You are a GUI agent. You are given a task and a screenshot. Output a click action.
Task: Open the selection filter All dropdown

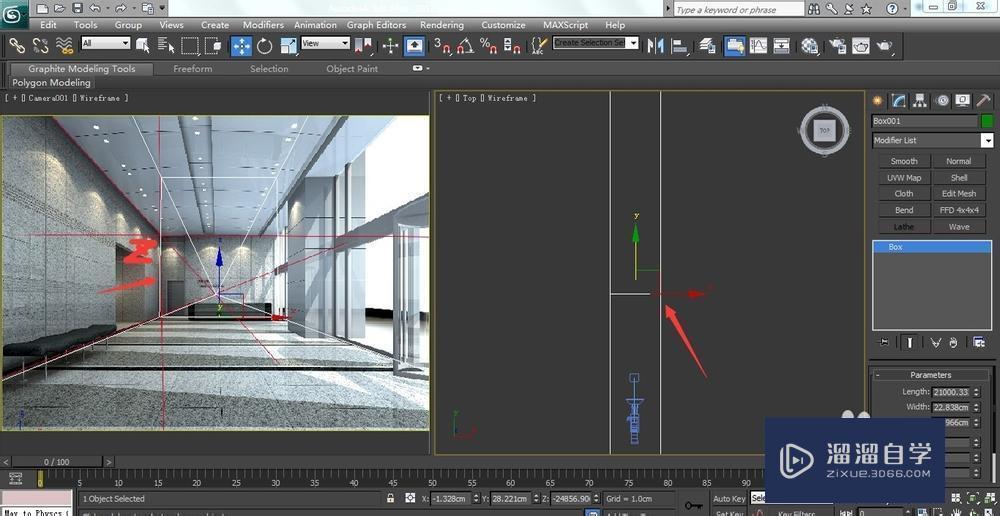[x=106, y=43]
